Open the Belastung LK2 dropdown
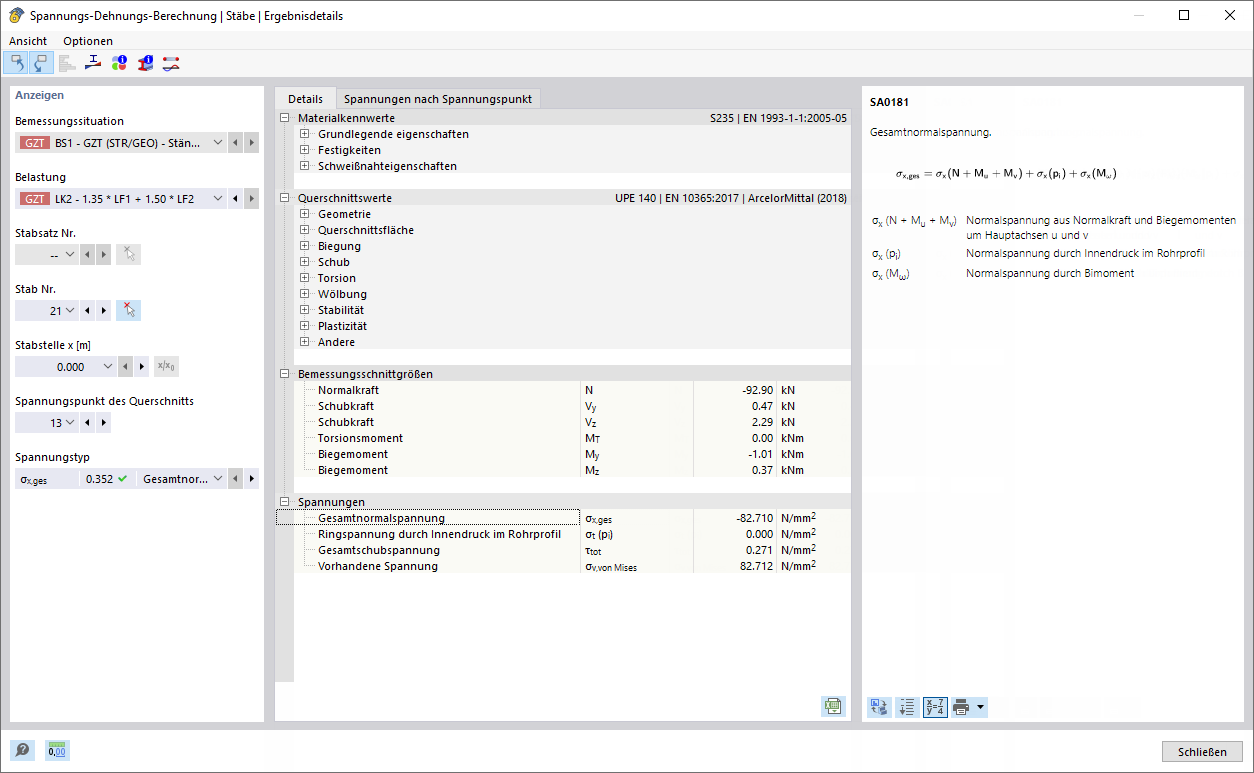The width and height of the screenshot is (1254, 773). [x=218, y=198]
